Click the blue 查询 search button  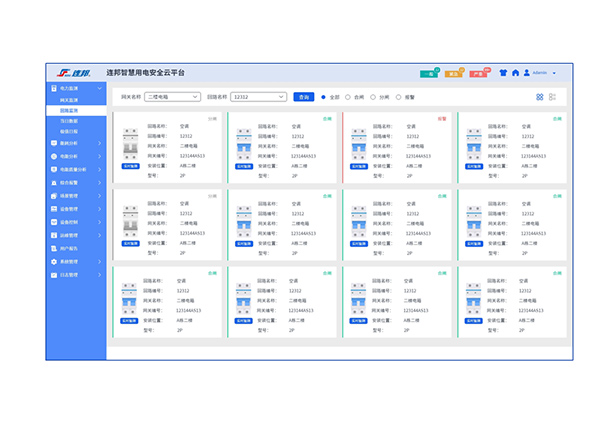point(304,97)
